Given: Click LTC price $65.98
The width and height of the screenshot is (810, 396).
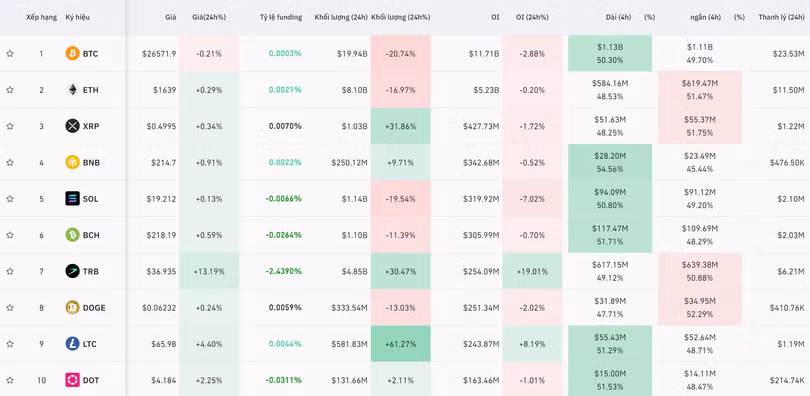Looking at the screenshot, I should [x=164, y=344].
